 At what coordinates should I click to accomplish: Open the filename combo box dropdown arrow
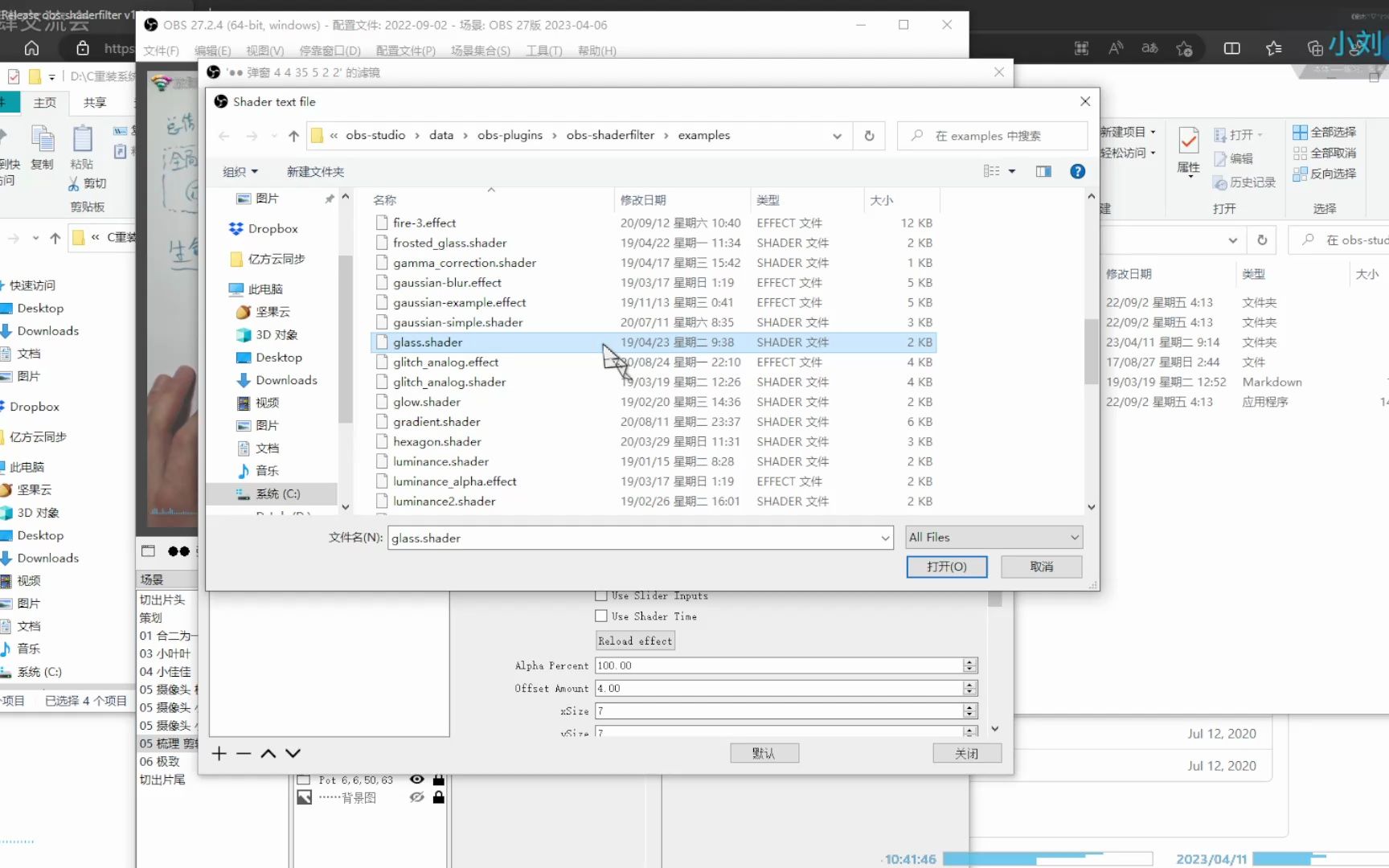click(885, 538)
